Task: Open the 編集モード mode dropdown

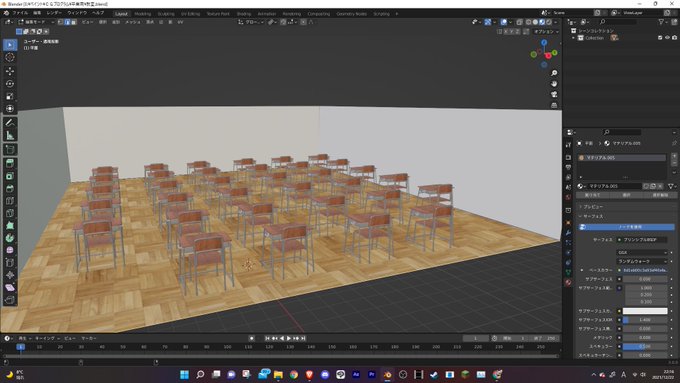Action: pyautogui.click(x=36, y=22)
